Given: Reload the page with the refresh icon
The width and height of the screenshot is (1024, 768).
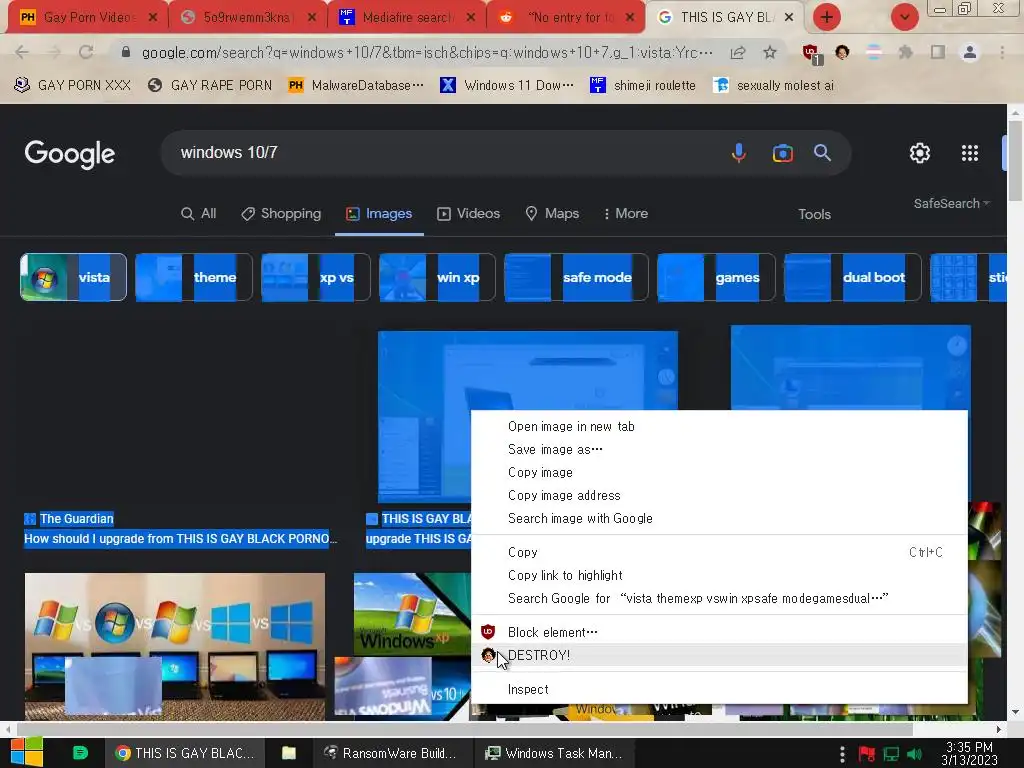Looking at the screenshot, I should [x=86, y=52].
